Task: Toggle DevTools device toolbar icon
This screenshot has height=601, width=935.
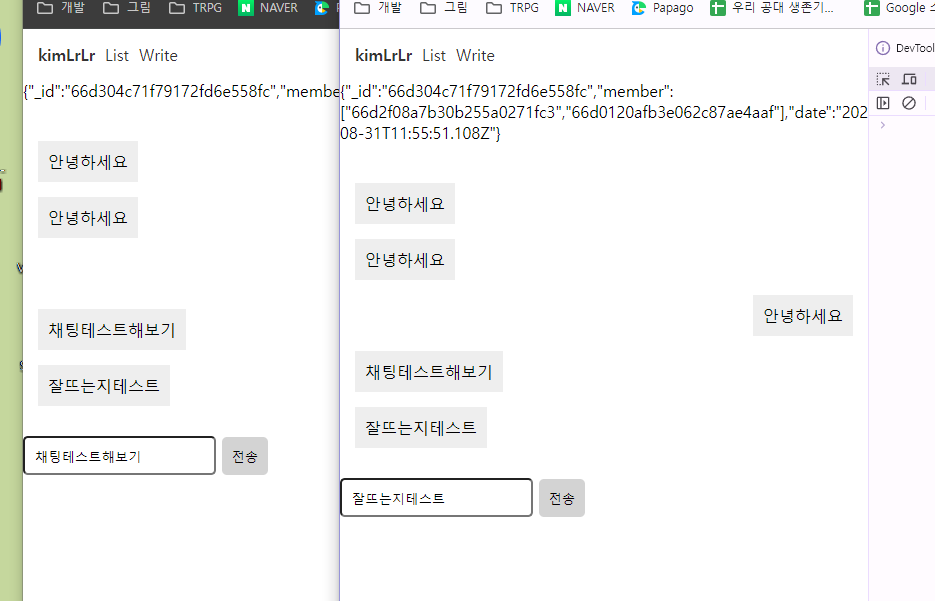Action: 909,79
